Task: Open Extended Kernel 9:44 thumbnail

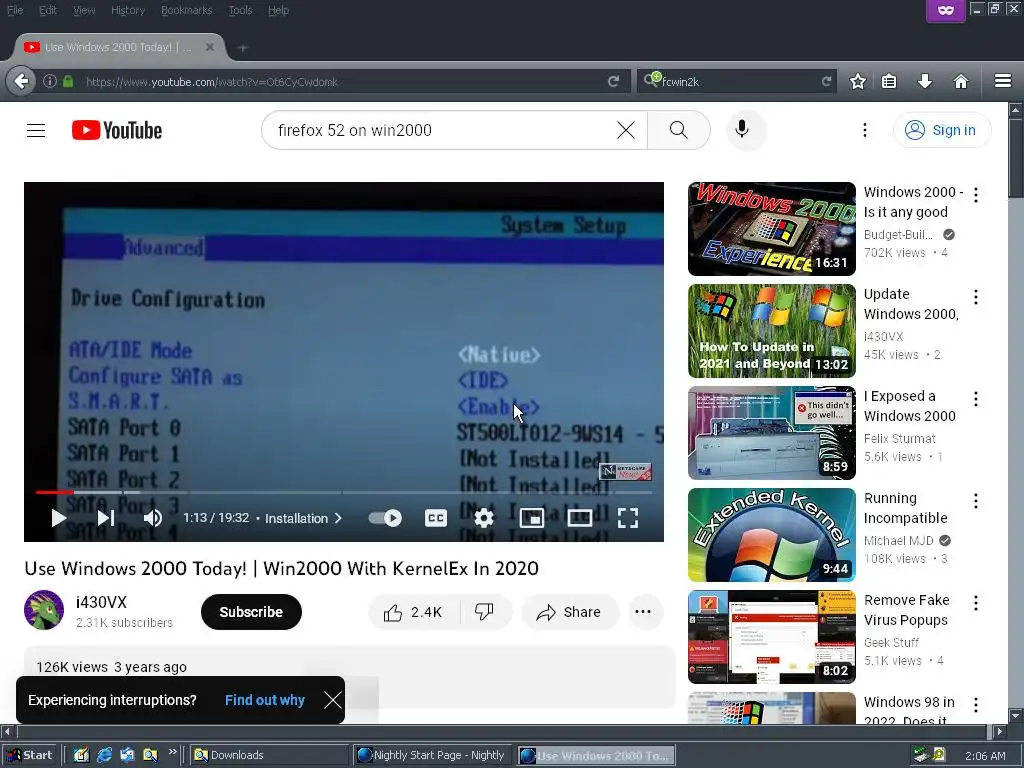Action: [771, 535]
